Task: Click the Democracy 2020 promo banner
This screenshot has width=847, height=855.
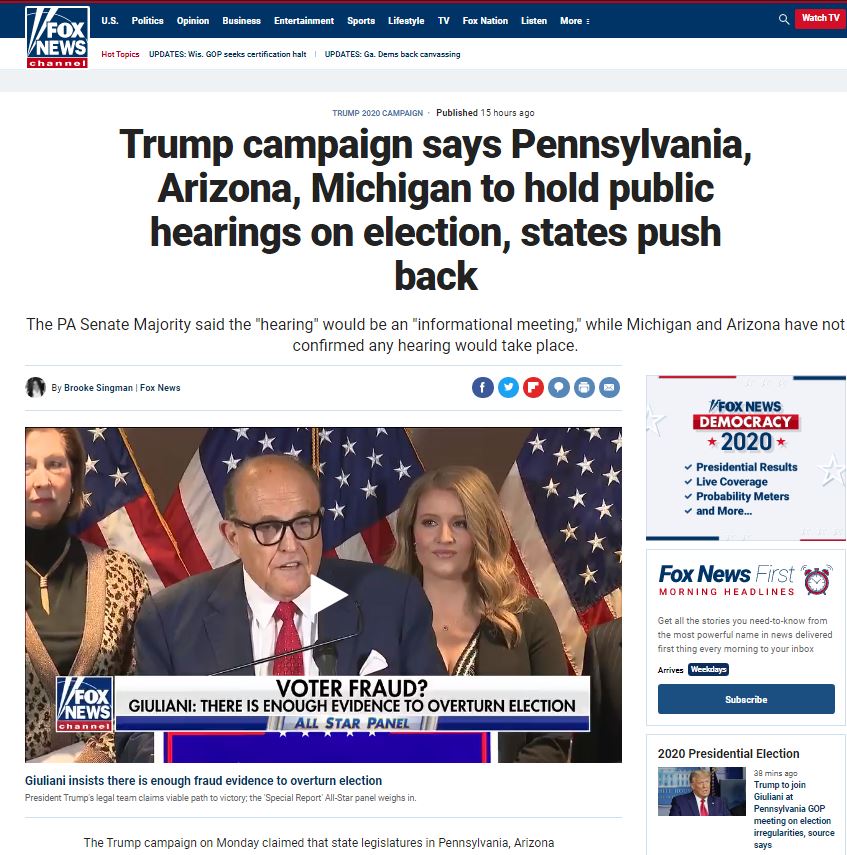Action: (x=746, y=458)
